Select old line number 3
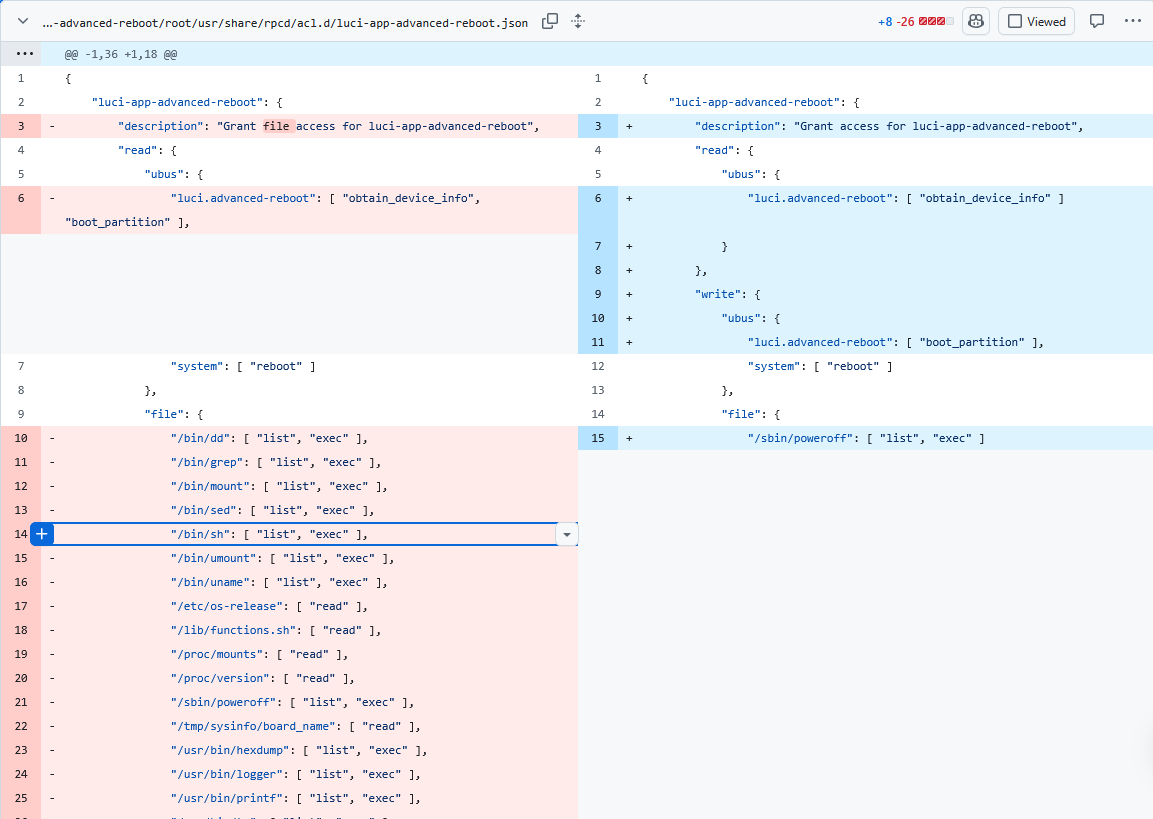This screenshot has height=819, width=1153. 21,126
